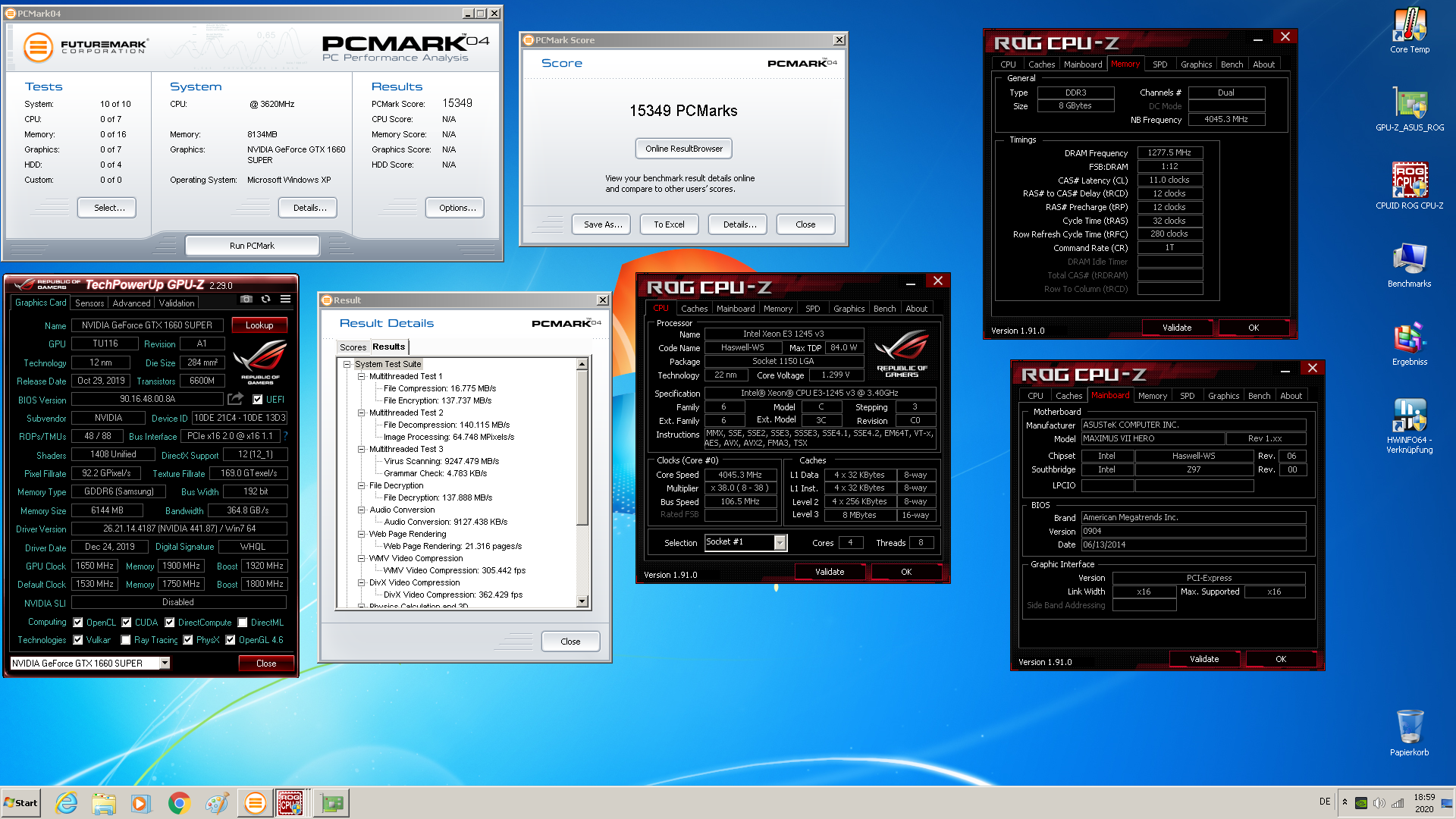The image size is (1456, 819).
Task: Switch to the Advanced tab in GPU-Z
Action: tap(131, 303)
